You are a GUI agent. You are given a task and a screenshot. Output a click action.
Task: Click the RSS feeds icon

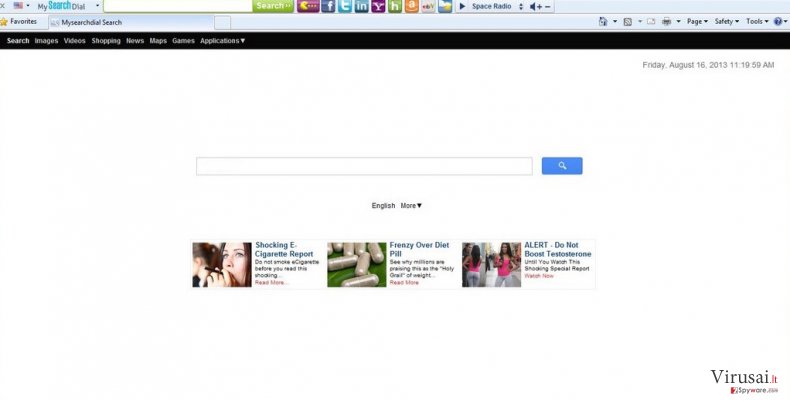(x=628, y=22)
